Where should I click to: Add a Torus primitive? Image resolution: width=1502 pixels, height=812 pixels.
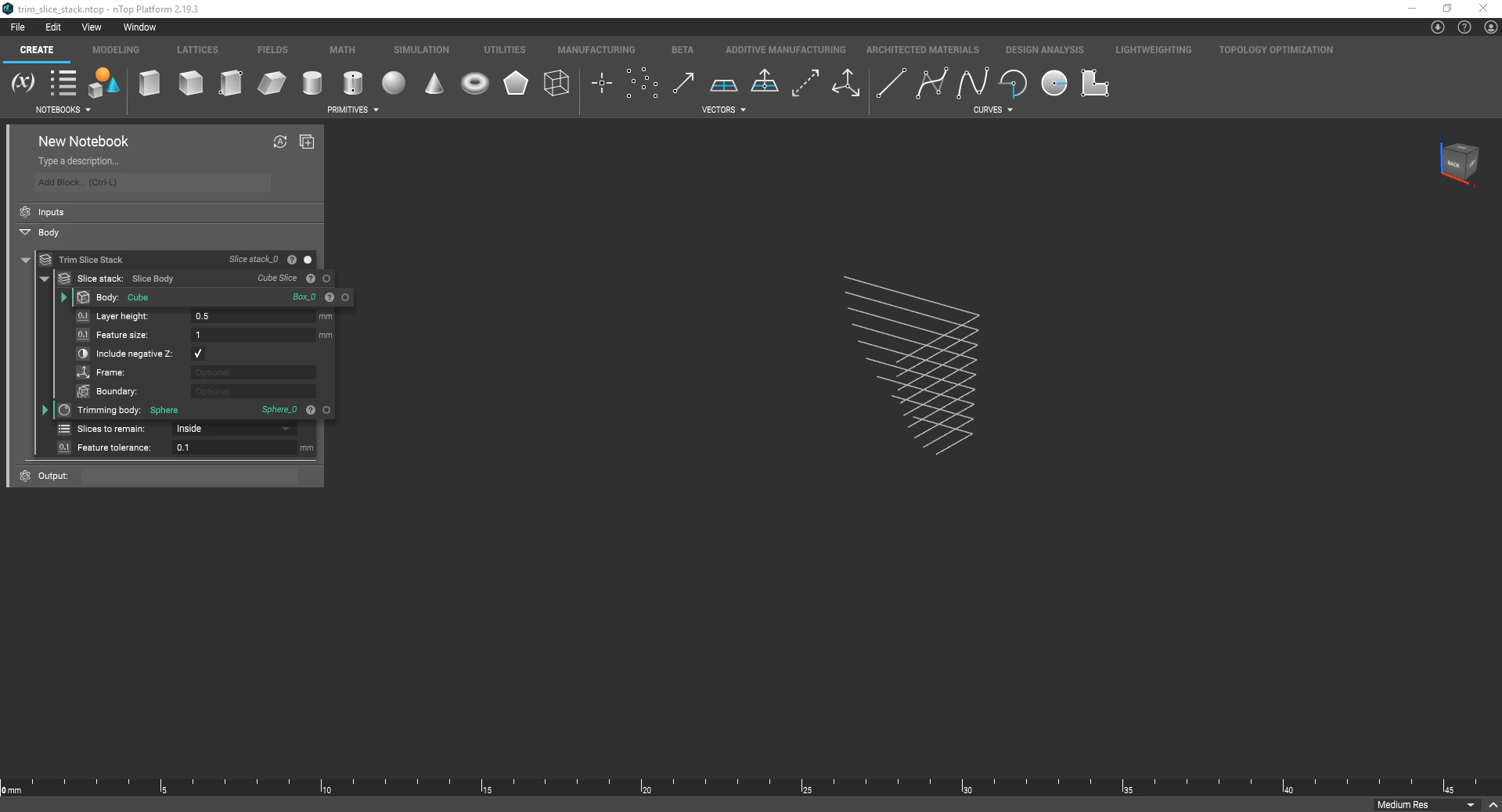pos(475,83)
